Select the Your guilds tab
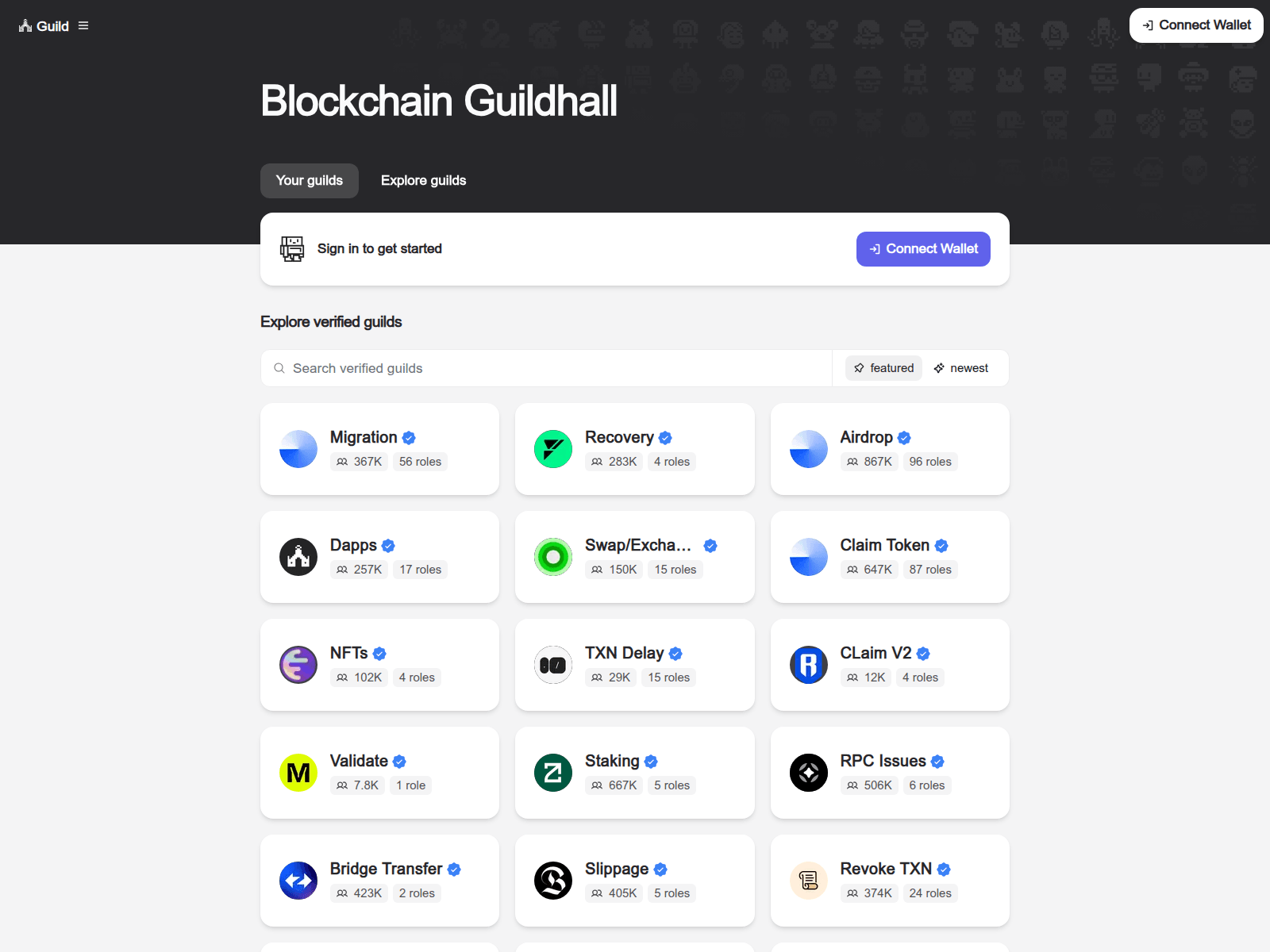The width and height of the screenshot is (1270, 952). (310, 181)
